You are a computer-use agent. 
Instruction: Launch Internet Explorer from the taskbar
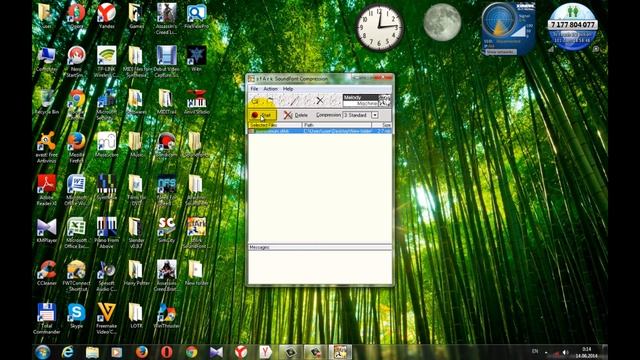pyautogui.click(x=68, y=352)
